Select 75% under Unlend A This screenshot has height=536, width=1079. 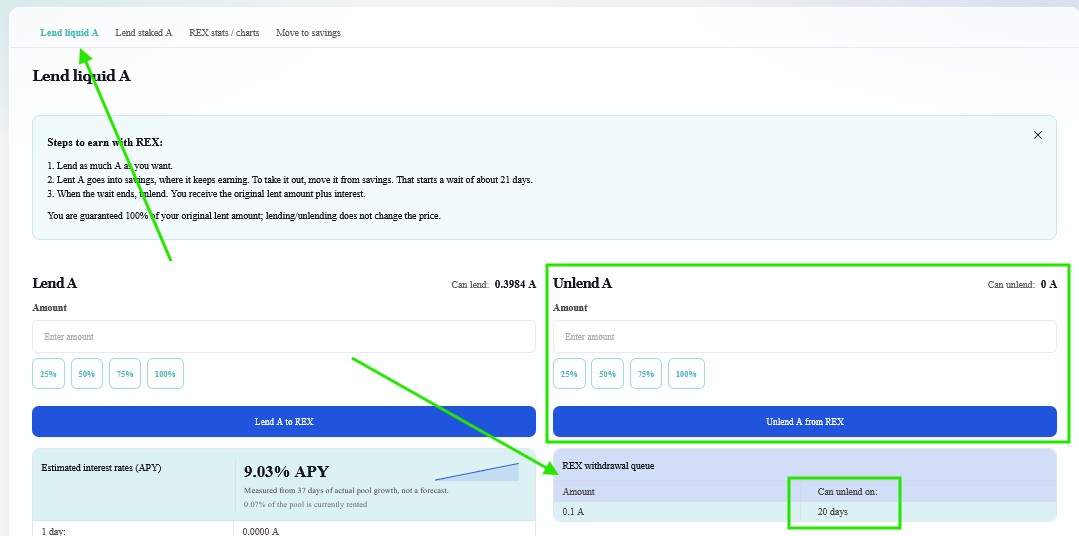(x=645, y=374)
